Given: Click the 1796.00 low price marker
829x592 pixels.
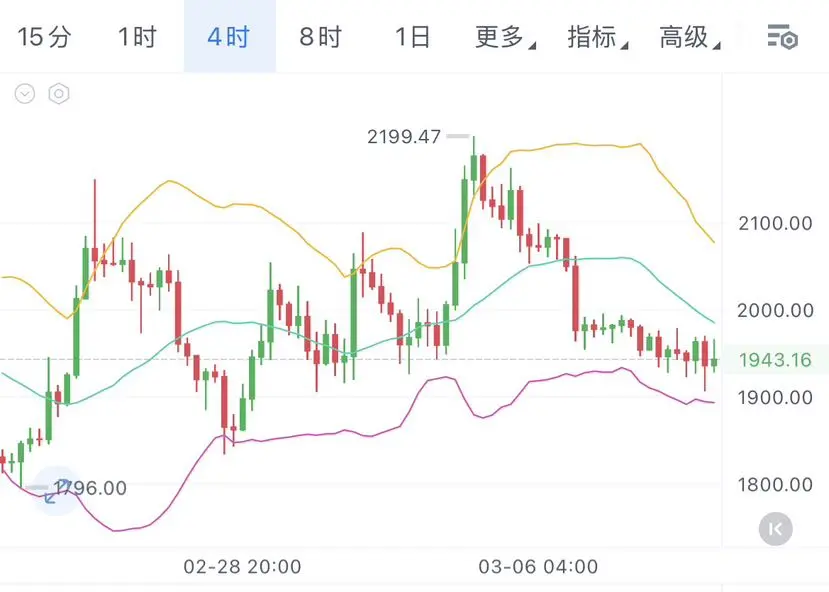Looking at the screenshot, I should [x=92, y=488].
